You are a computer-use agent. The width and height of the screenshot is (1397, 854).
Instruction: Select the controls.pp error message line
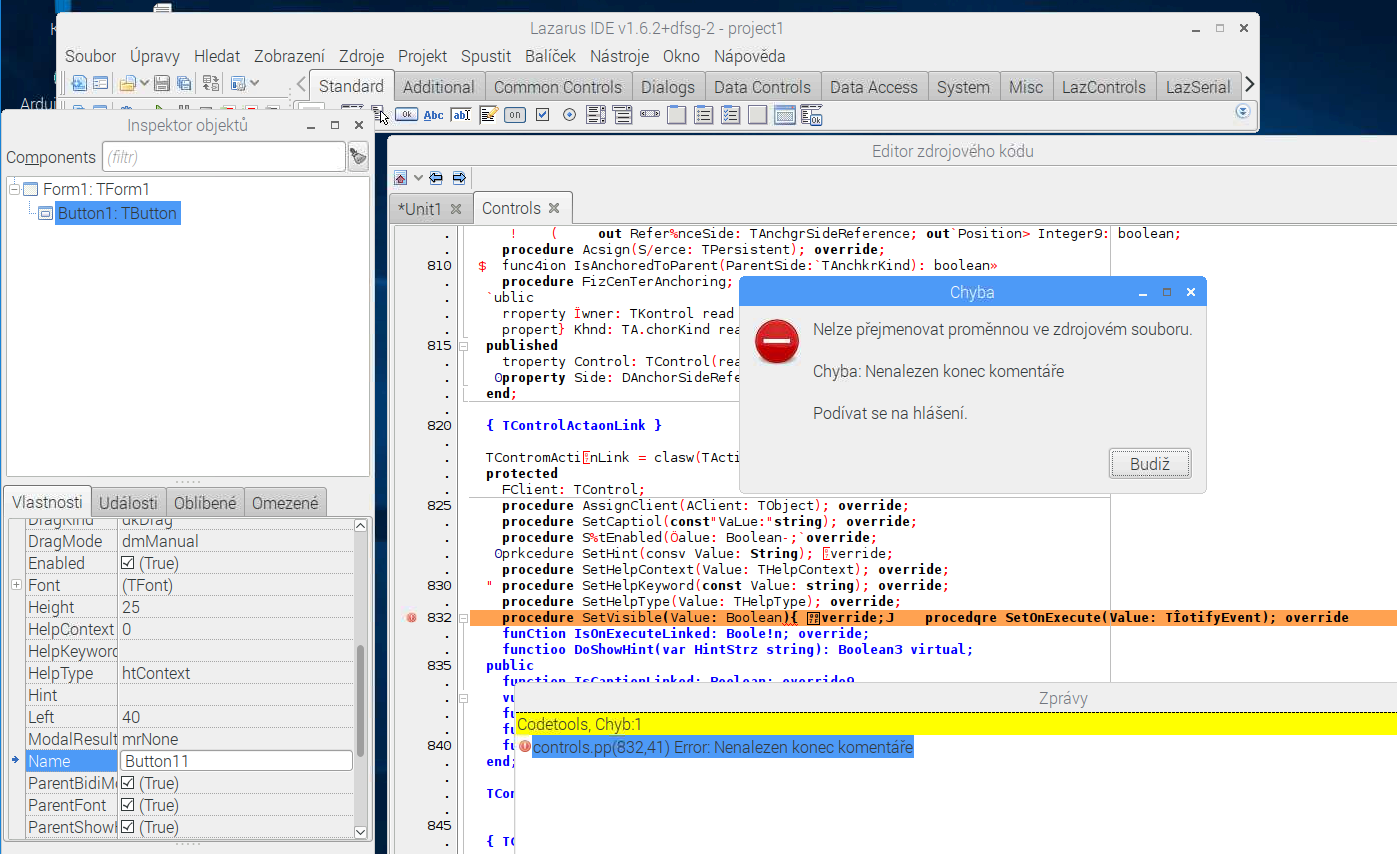tap(722, 747)
